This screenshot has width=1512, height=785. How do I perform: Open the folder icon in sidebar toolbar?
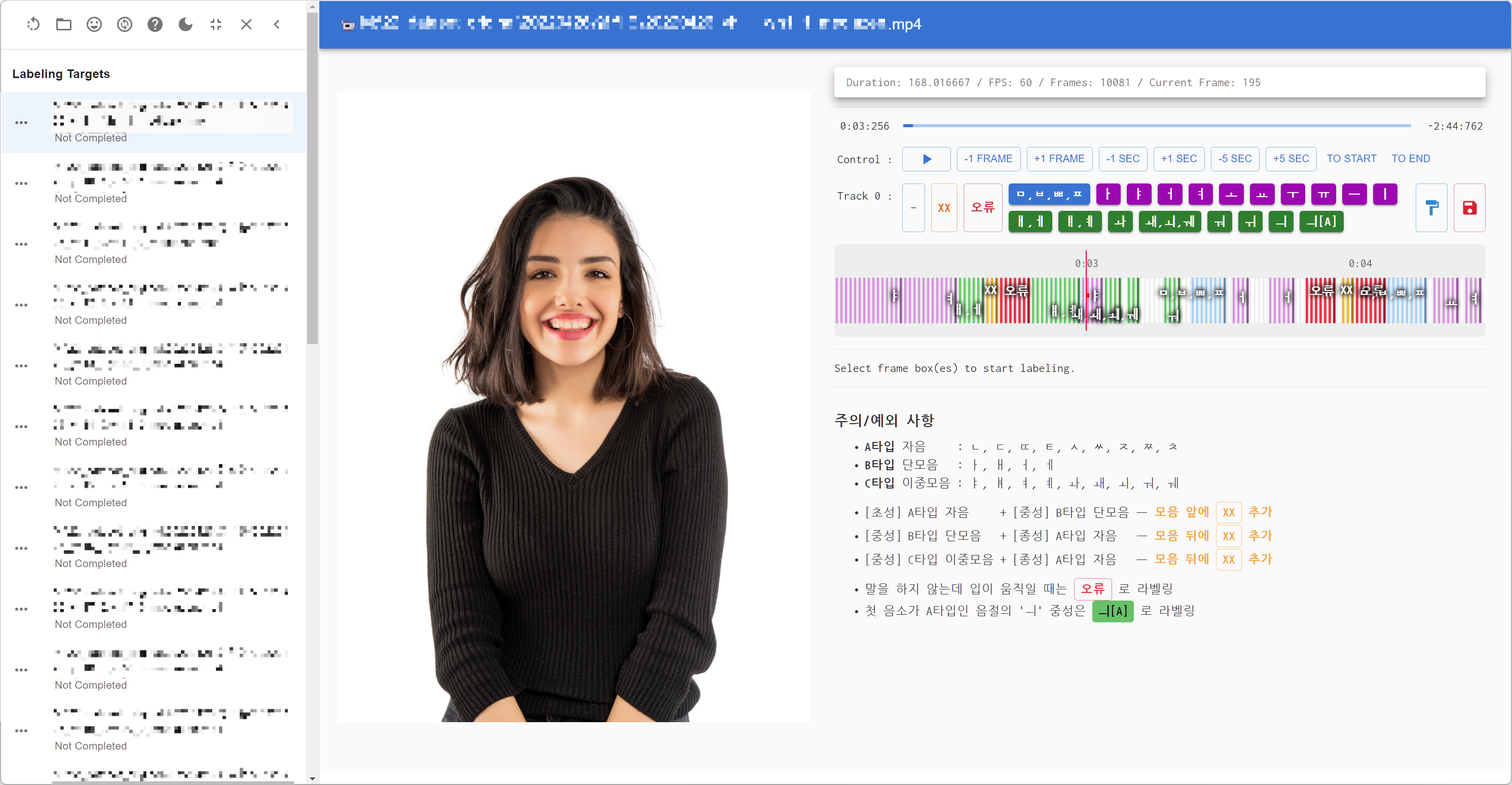point(64,24)
